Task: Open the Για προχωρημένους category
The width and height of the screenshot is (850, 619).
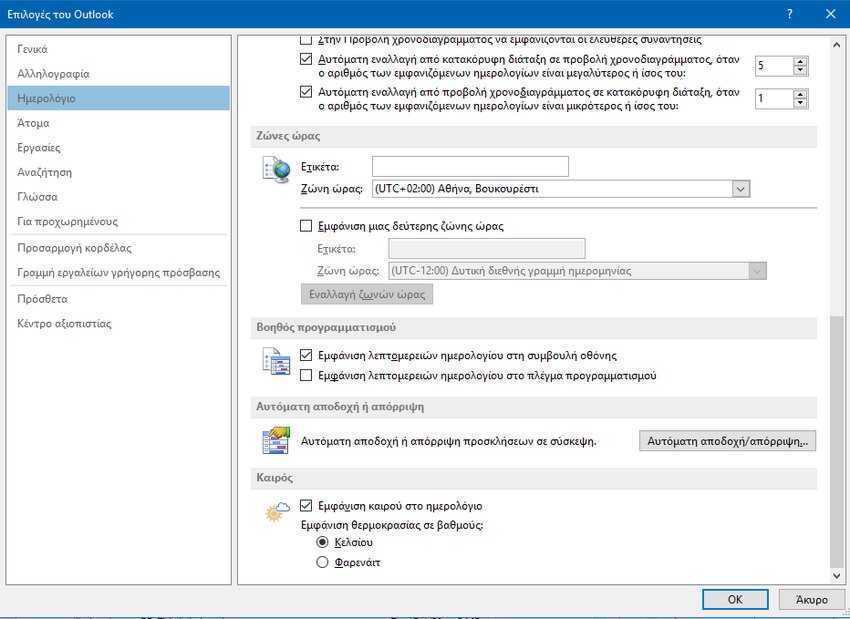Action: click(119, 221)
